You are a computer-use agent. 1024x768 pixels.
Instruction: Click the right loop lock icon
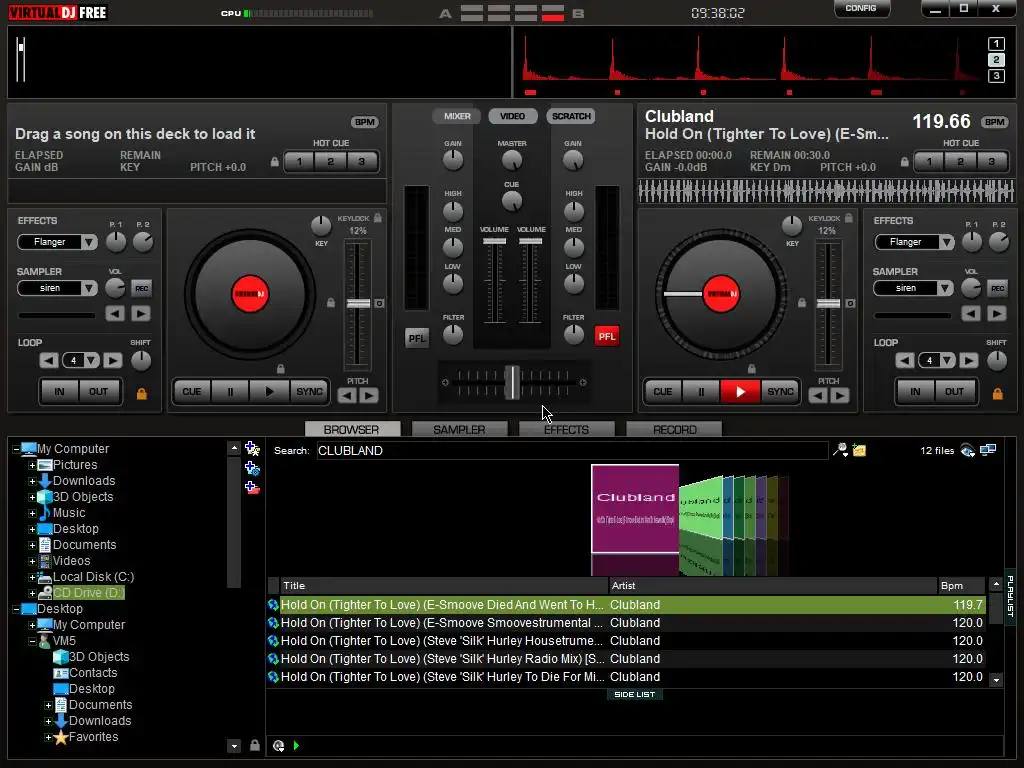click(x=998, y=393)
